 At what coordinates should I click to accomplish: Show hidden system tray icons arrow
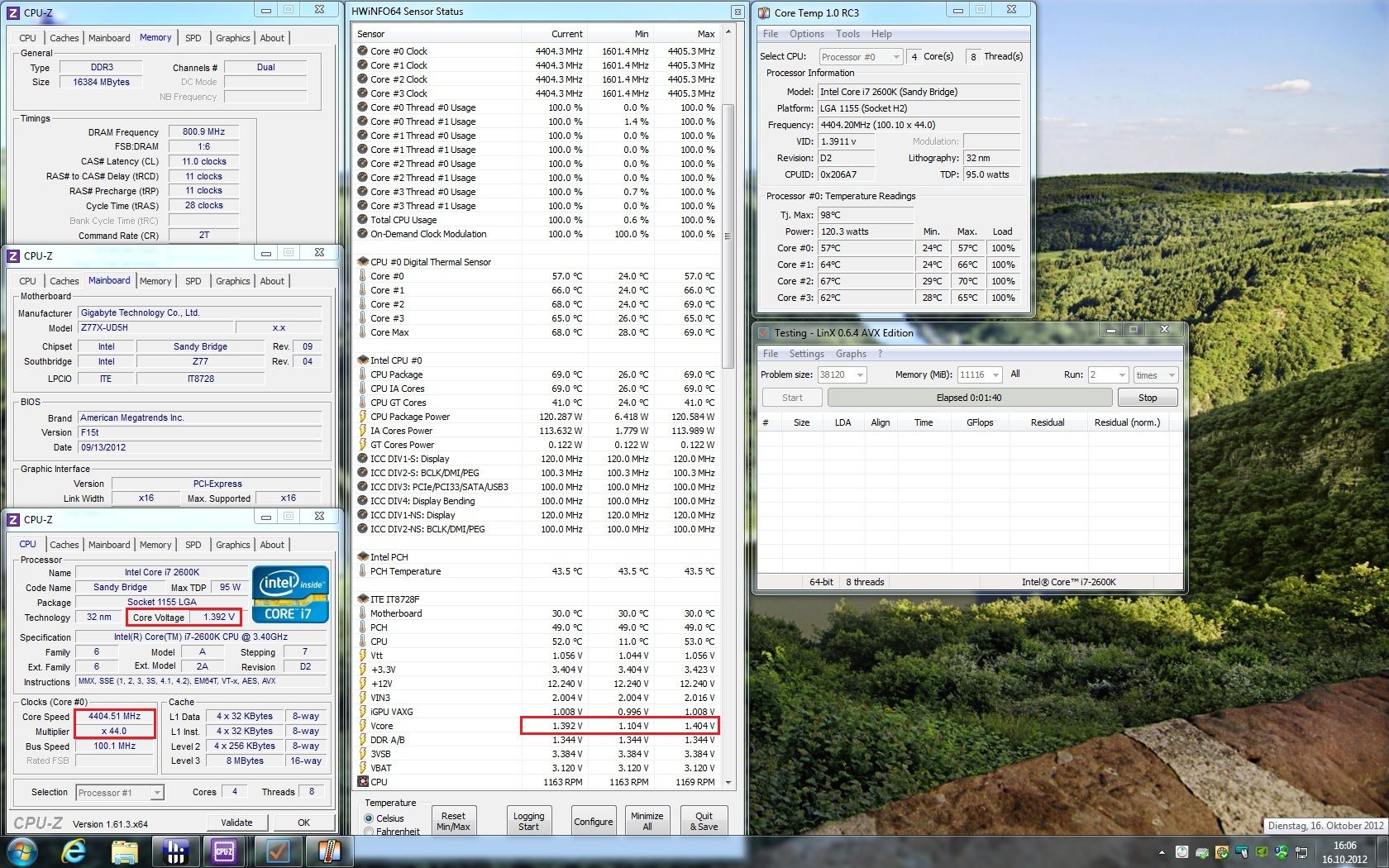click(x=1162, y=852)
